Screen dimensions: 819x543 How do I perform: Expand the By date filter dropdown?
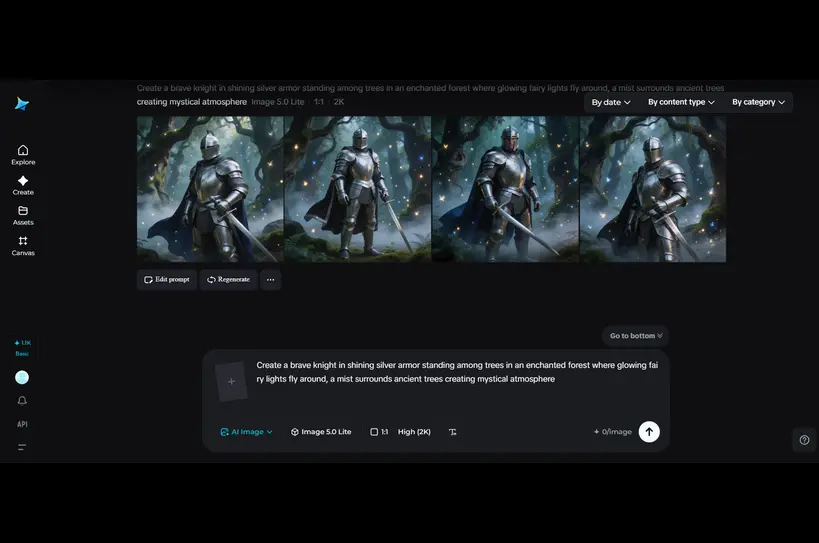point(611,102)
